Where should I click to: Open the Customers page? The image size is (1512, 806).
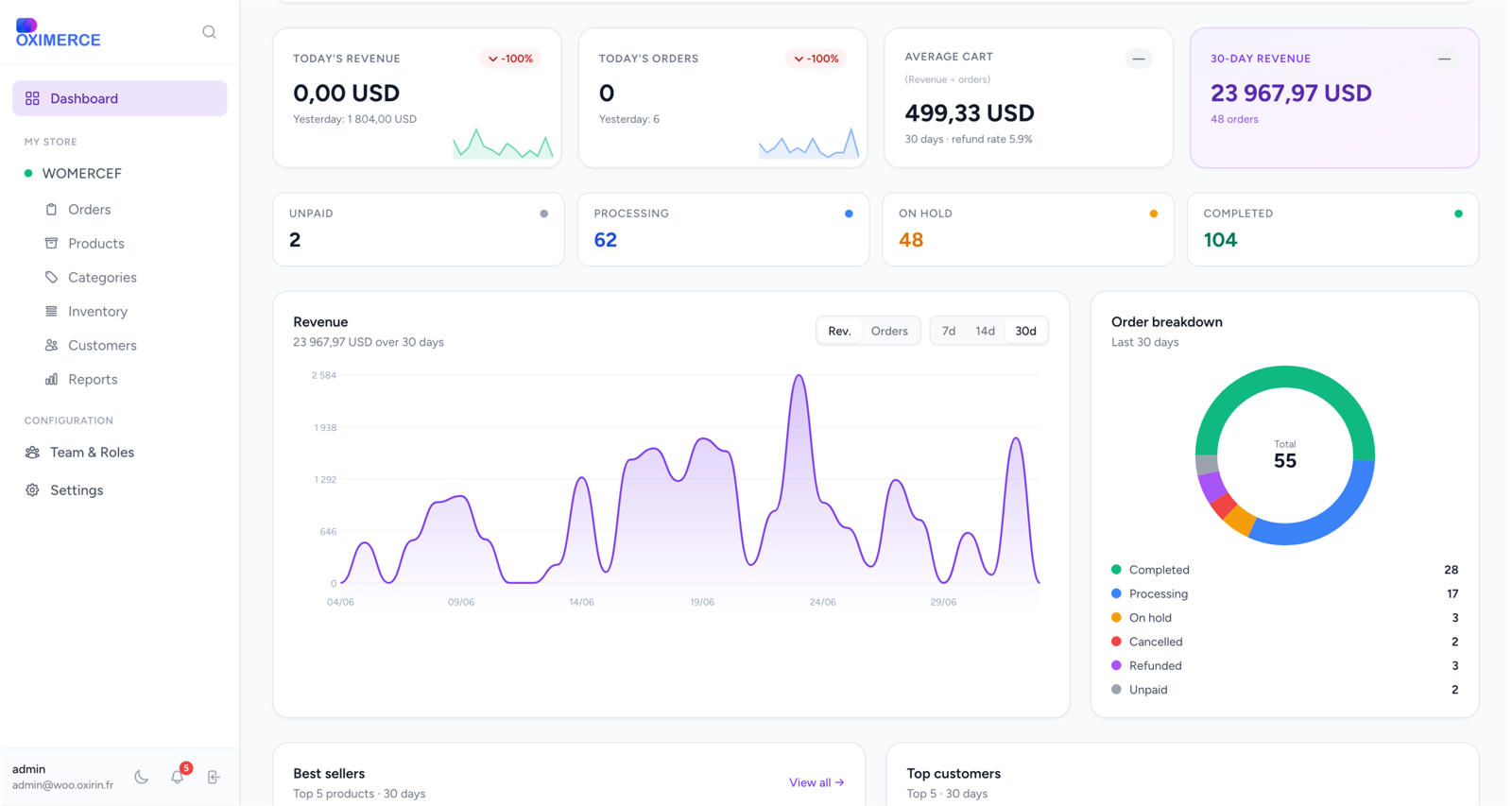tap(102, 345)
